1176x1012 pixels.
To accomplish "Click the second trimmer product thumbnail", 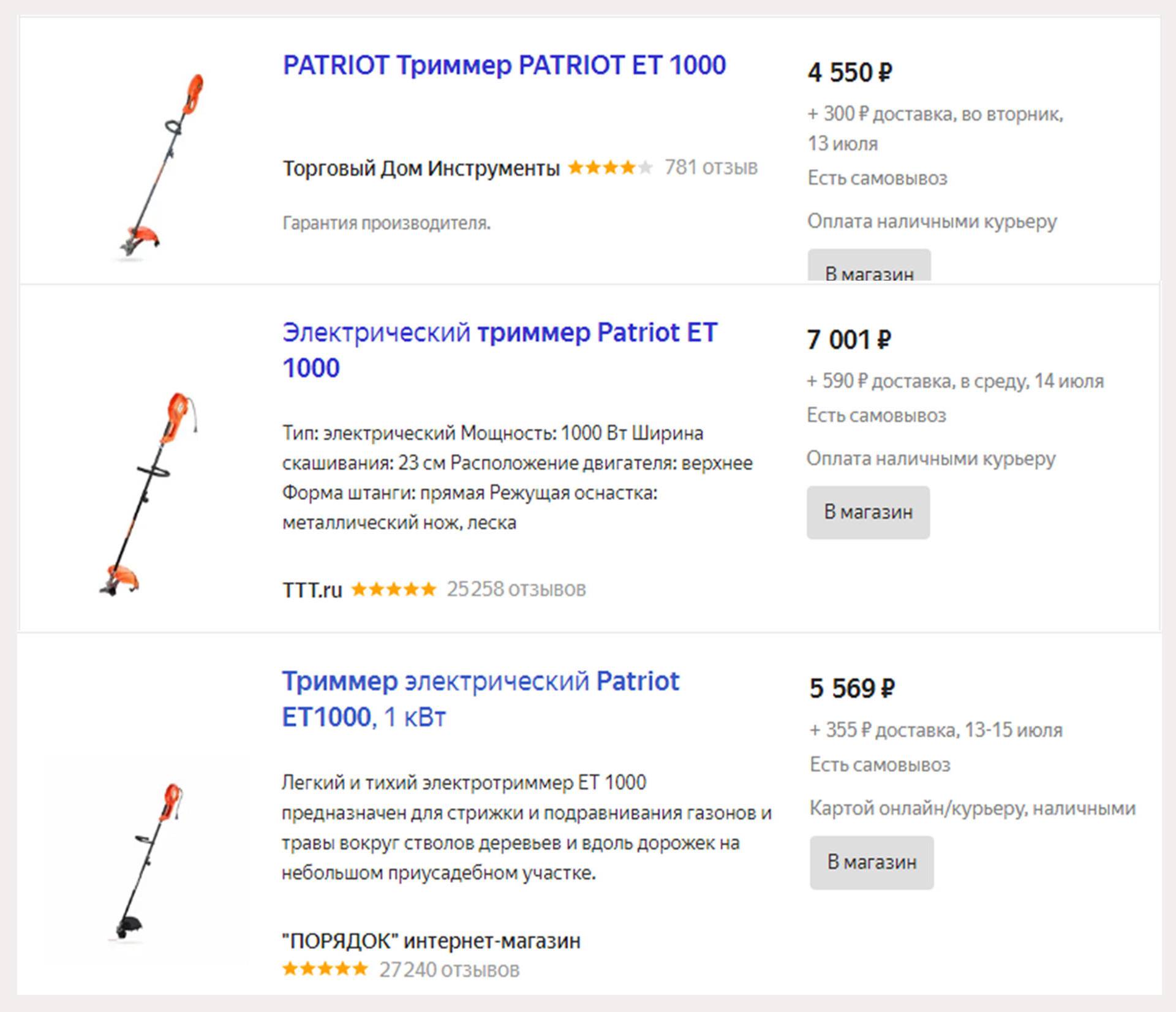I will coord(150,494).
